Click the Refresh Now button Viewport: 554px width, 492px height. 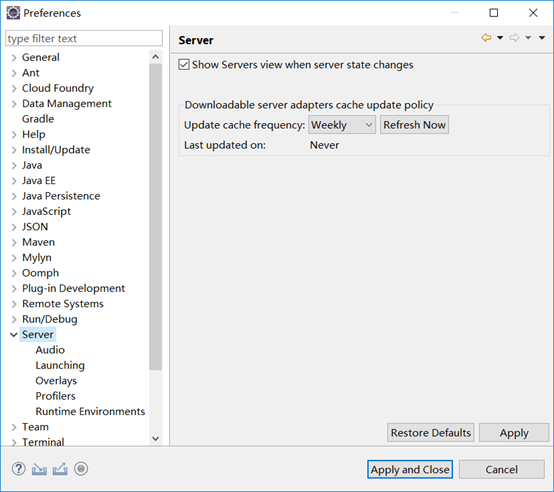coord(414,125)
